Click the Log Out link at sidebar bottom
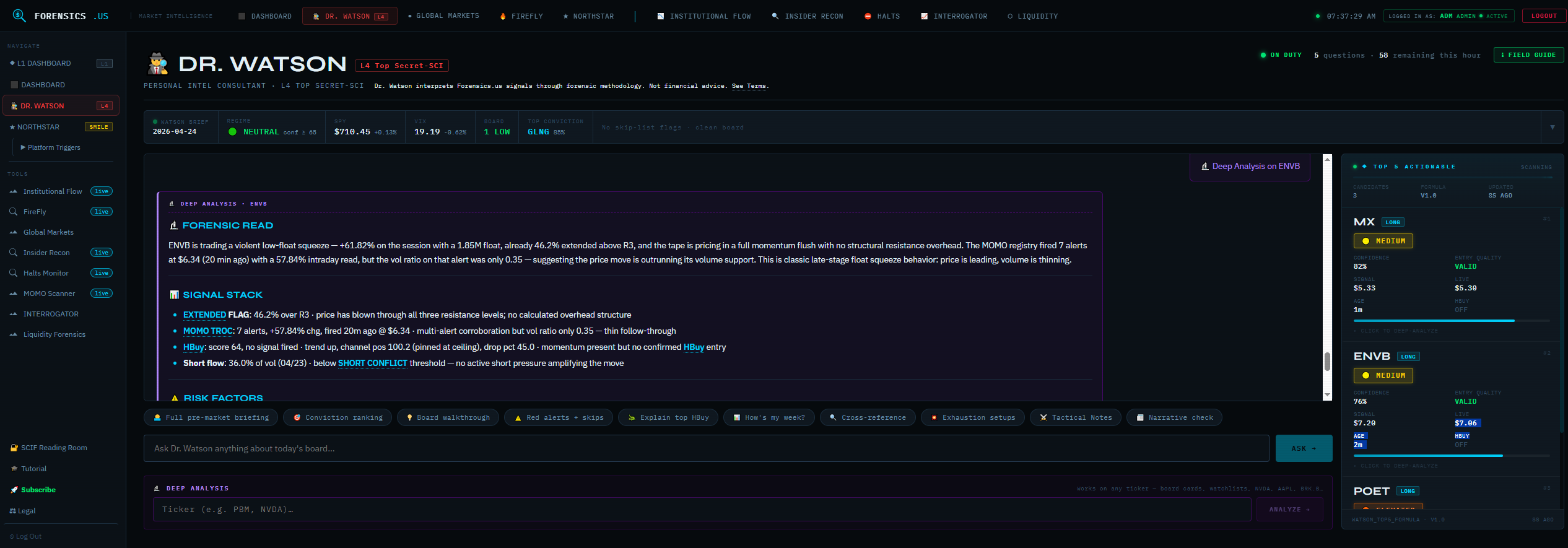This screenshot has height=548, width=1568. tap(25, 536)
